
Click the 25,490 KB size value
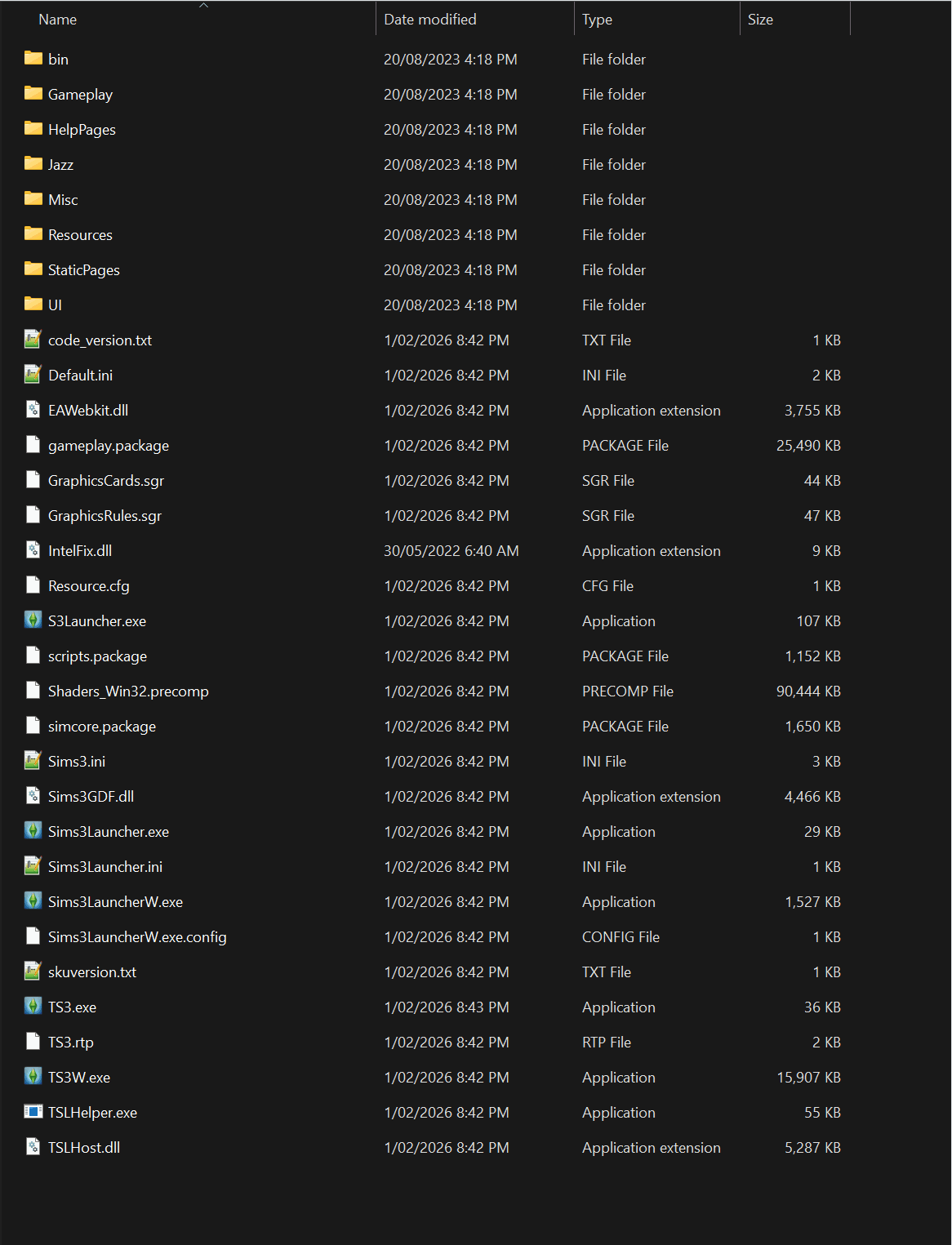point(808,445)
